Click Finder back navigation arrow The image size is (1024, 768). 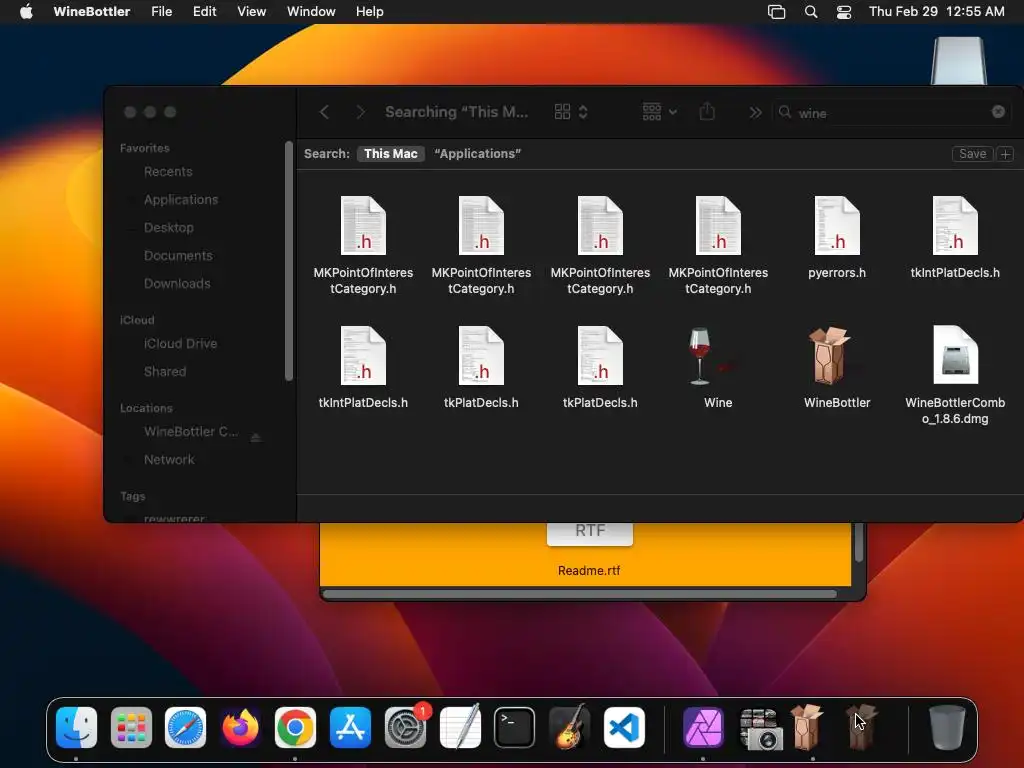coord(325,112)
